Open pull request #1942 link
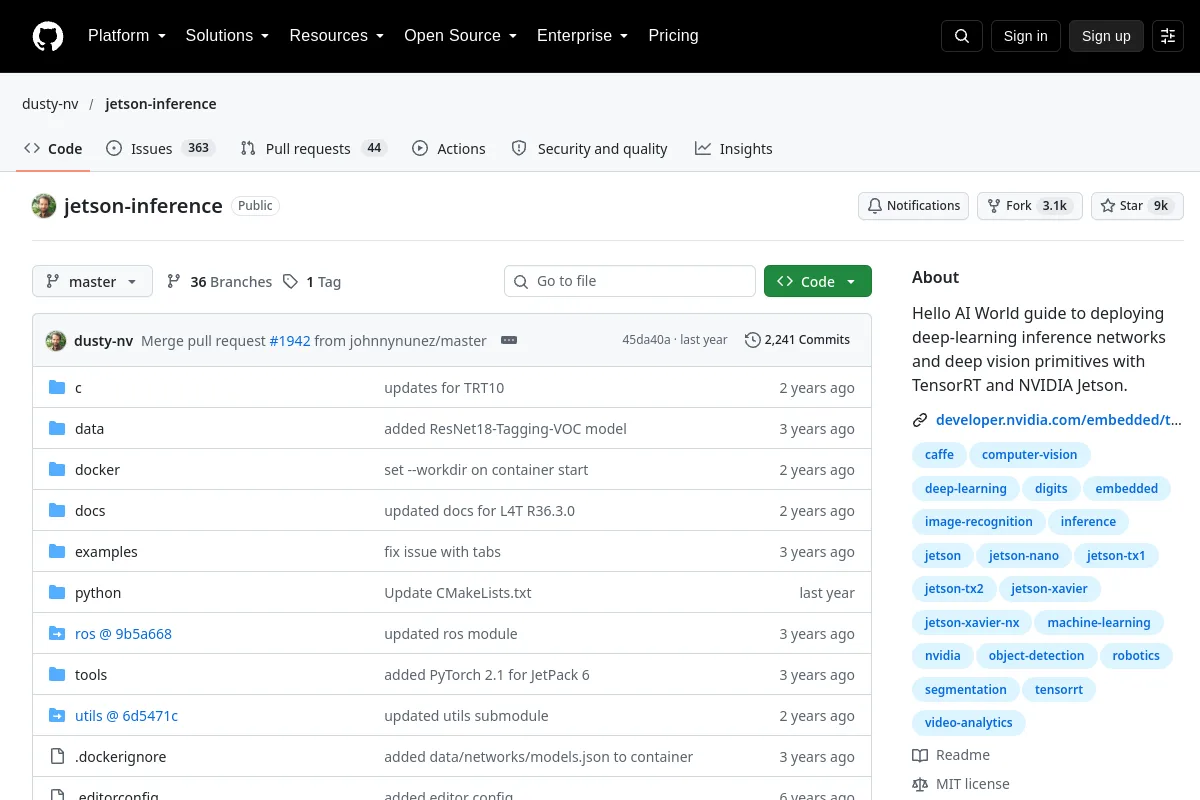The width and height of the screenshot is (1200, 800). coord(290,340)
